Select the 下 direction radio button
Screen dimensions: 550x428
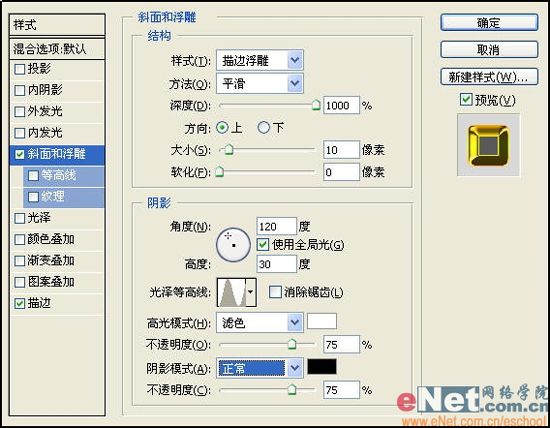263,128
